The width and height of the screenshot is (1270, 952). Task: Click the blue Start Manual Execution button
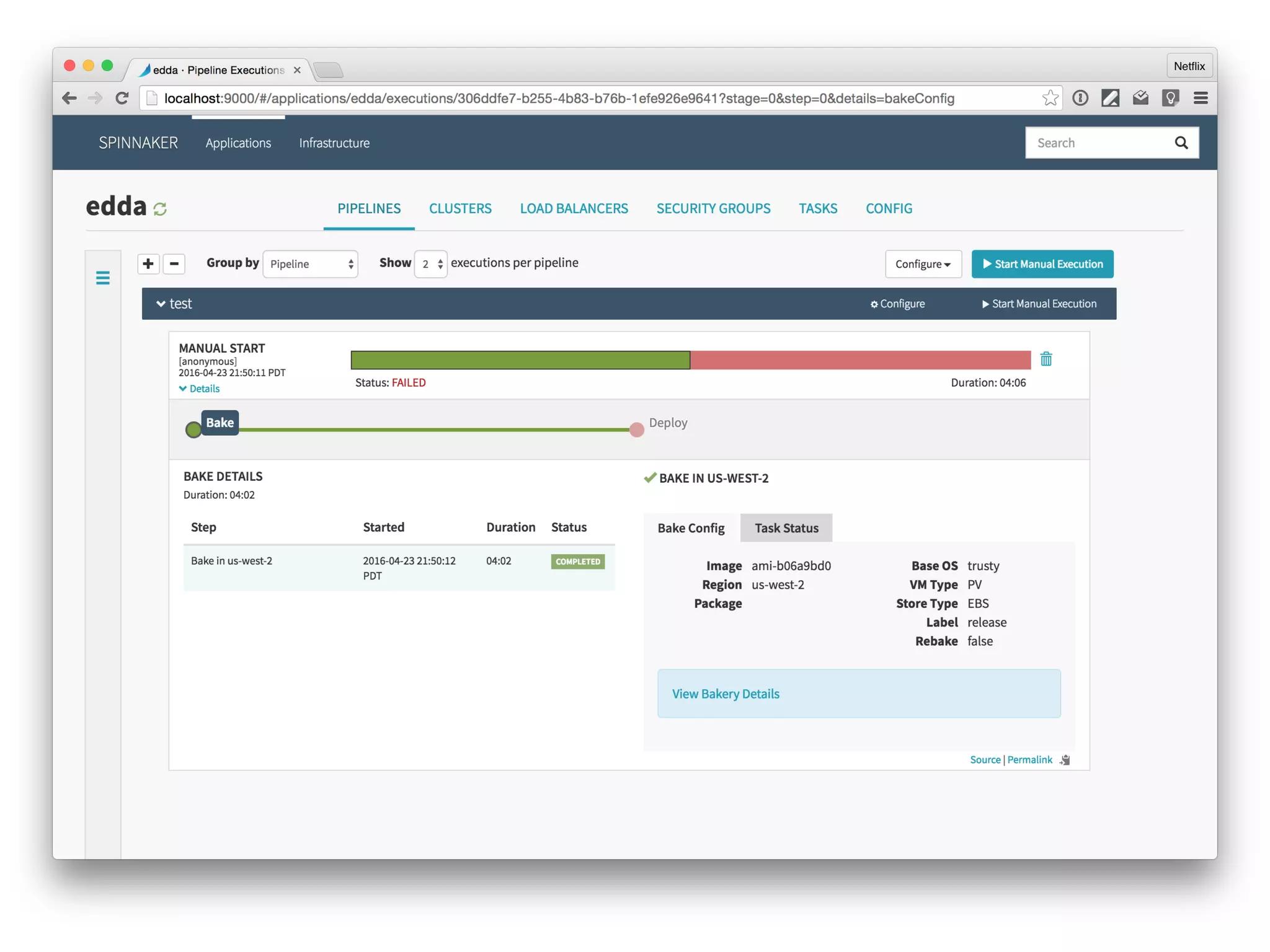1042,264
